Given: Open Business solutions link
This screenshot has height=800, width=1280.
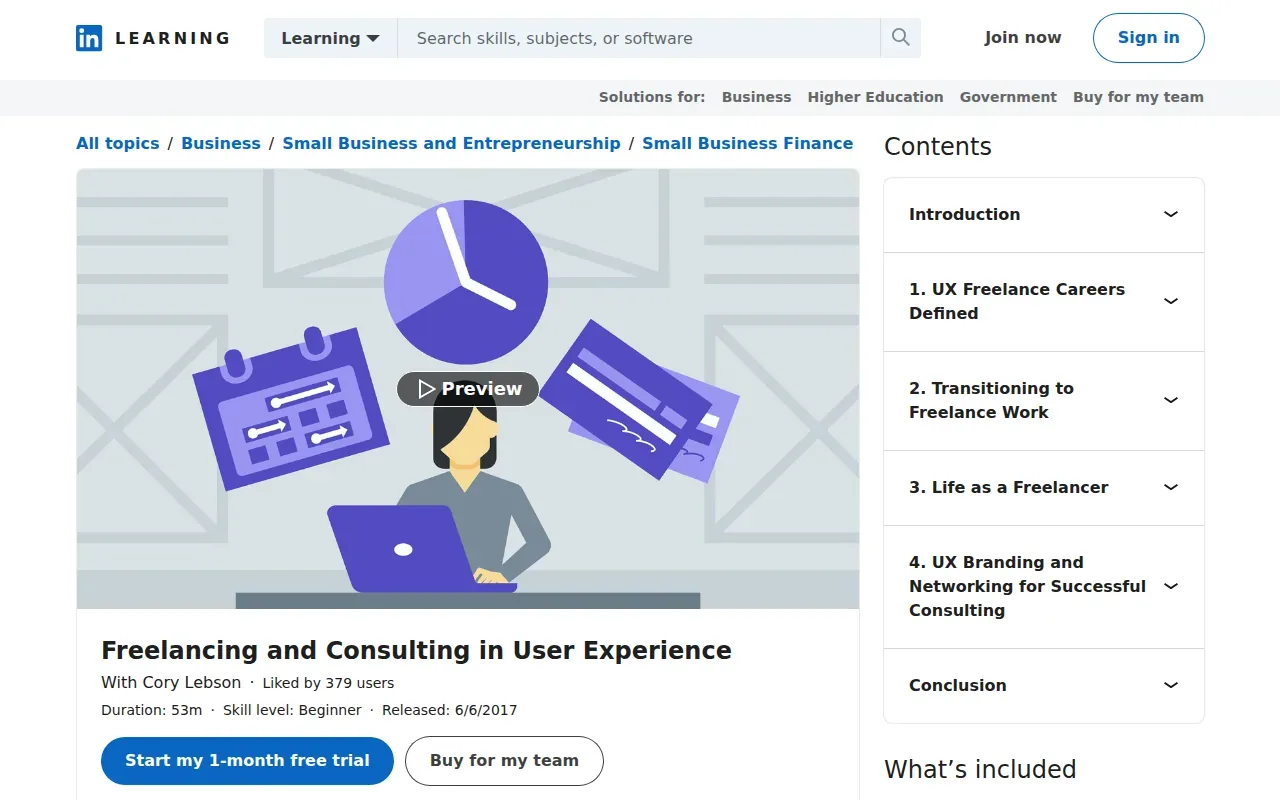Looking at the screenshot, I should pyautogui.click(x=756, y=97).
